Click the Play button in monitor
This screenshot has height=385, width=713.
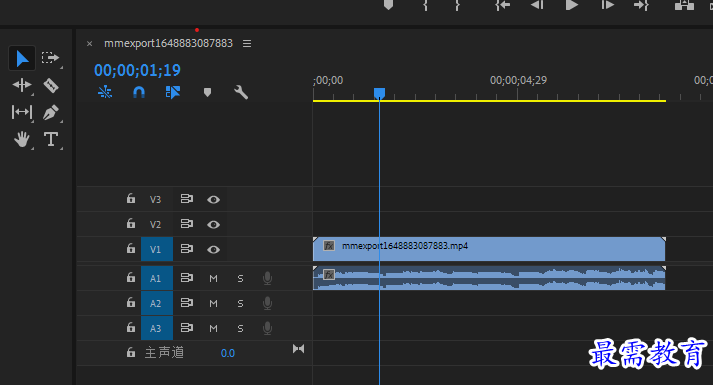pyautogui.click(x=572, y=5)
